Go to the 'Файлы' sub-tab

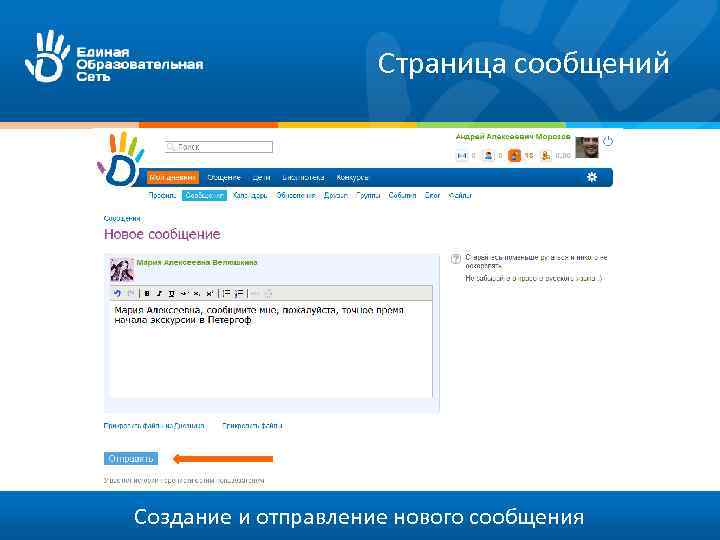(x=460, y=196)
